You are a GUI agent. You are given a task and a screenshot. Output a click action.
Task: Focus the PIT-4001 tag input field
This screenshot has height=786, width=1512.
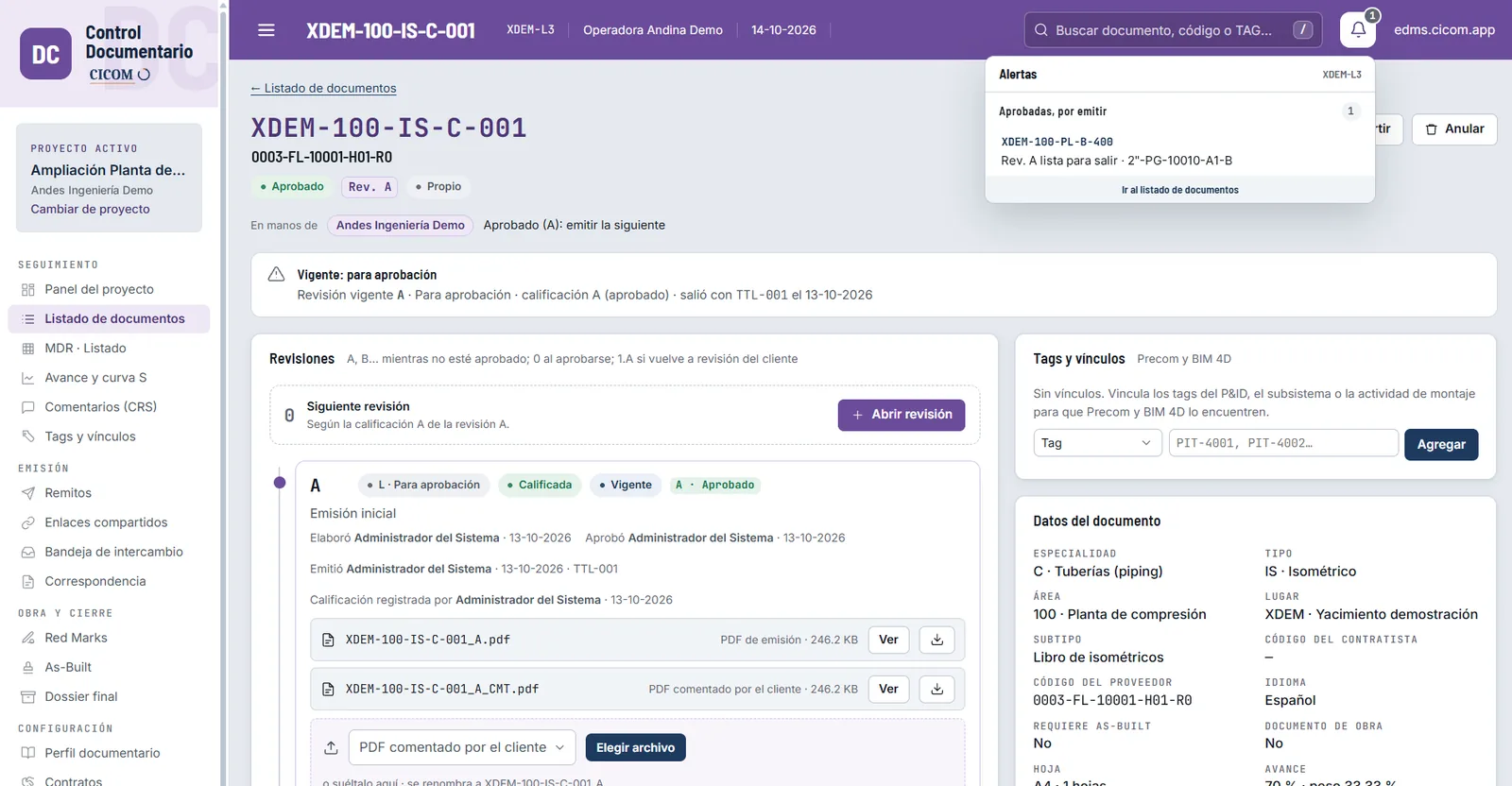pyautogui.click(x=1283, y=443)
